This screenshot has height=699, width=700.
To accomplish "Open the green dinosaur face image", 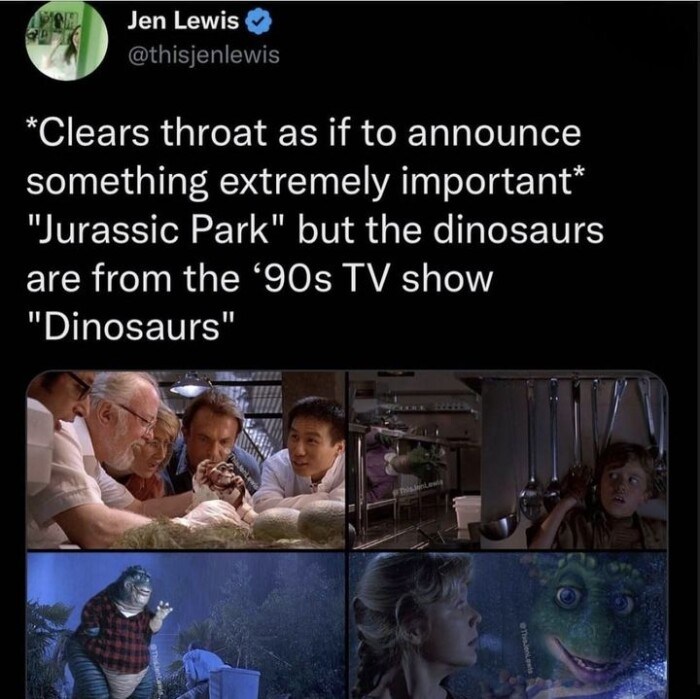I will pyautogui.click(x=508, y=625).
